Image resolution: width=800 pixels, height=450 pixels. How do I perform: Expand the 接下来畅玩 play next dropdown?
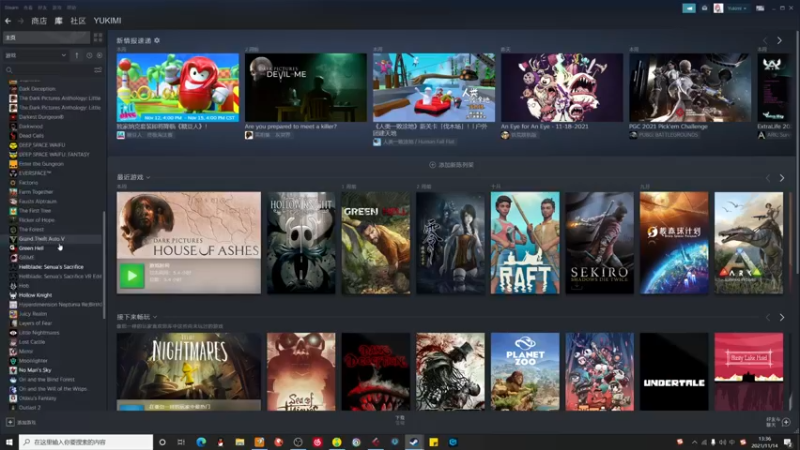(x=137, y=317)
